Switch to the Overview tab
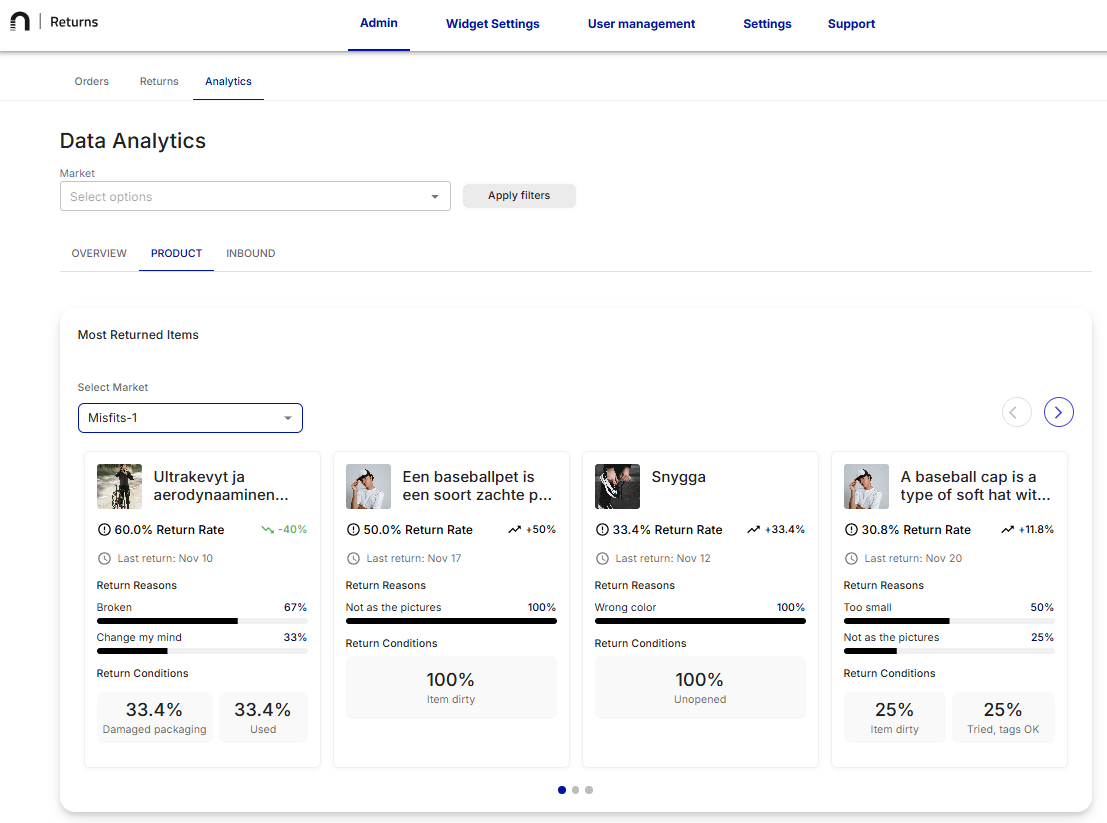1107x823 pixels. 99,254
